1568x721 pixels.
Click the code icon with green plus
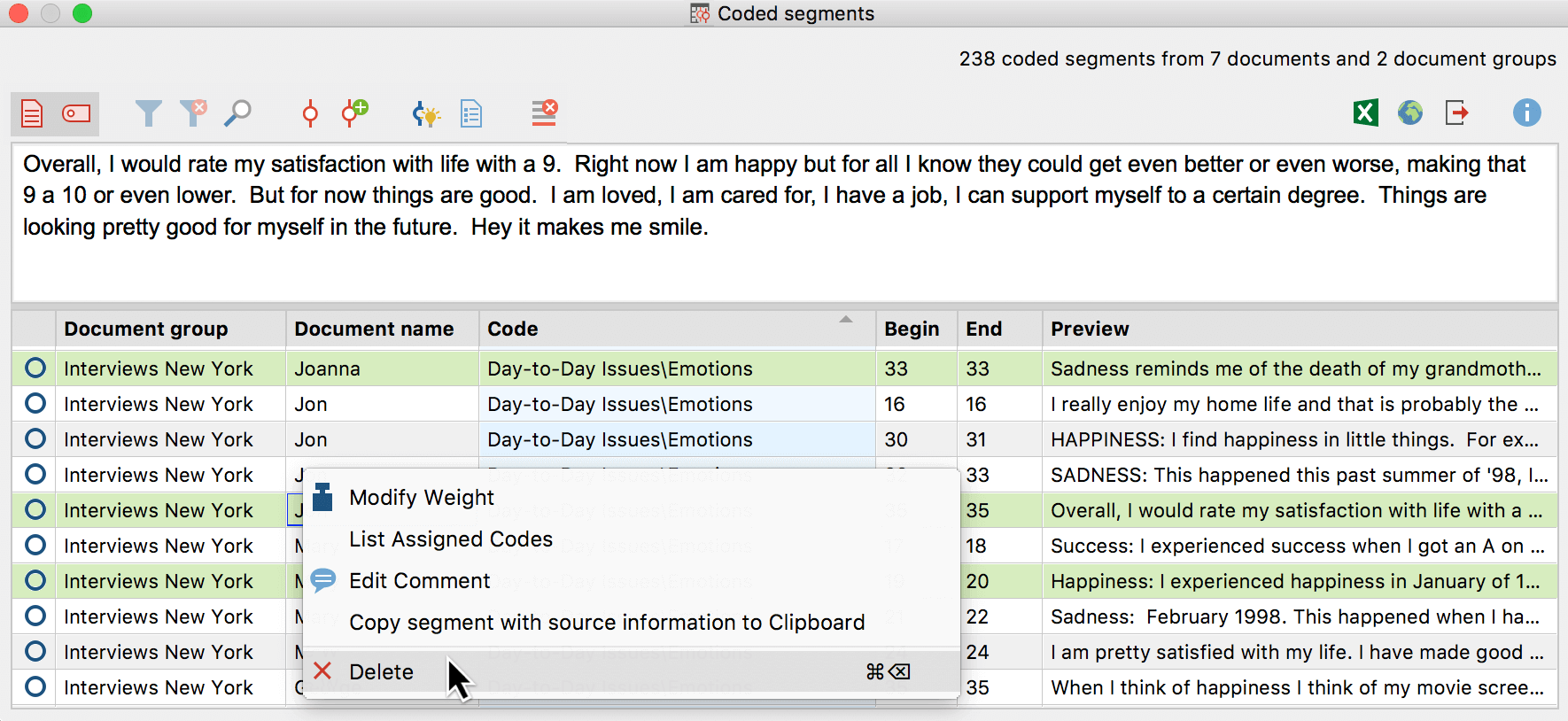point(354,112)
